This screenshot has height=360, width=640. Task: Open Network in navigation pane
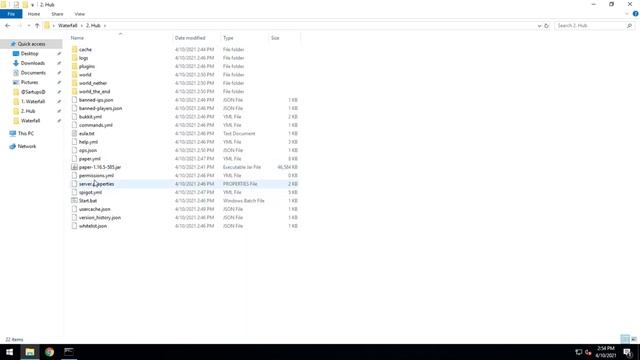point(27,146)
